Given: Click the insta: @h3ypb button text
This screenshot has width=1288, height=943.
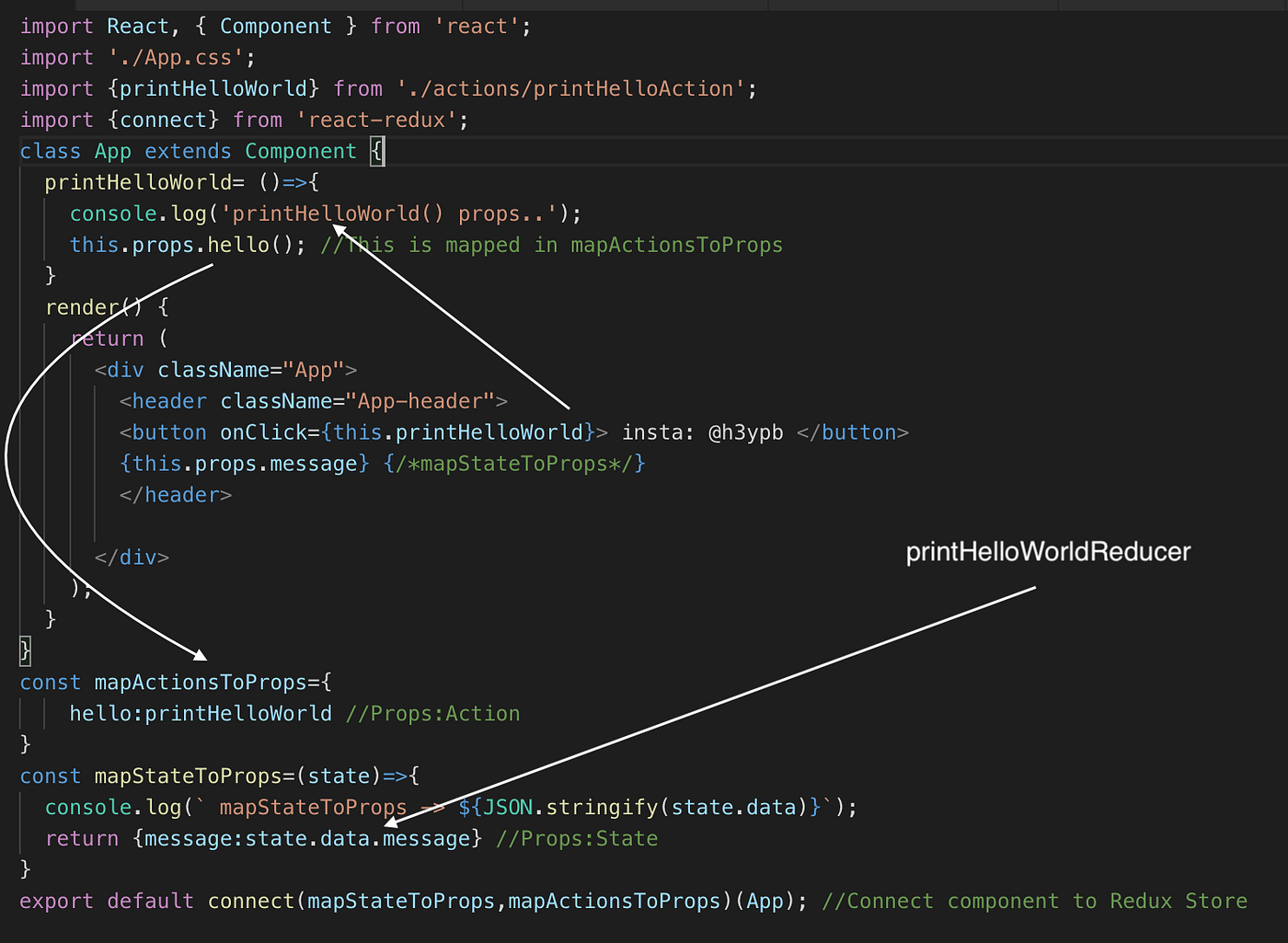Looking at the screenshot, I should [x=702, y=431].
